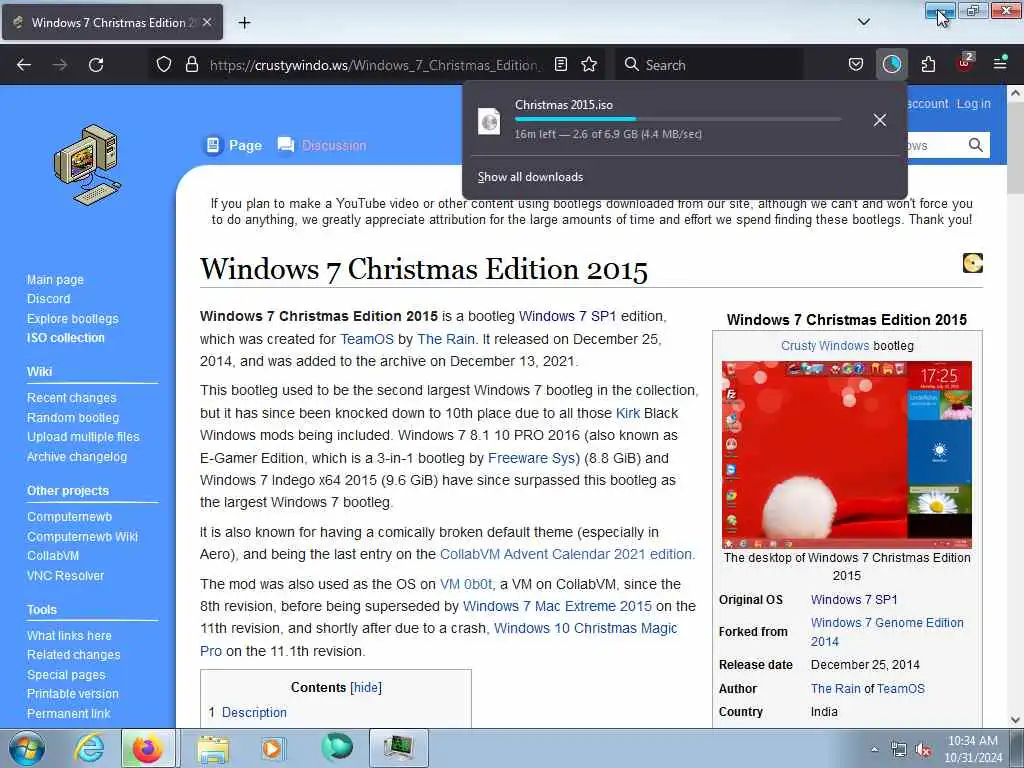The width and height of the screenshot is (1024, 768).
Task: Open the CollabVM sidebar link
Action: coord(53,556)
